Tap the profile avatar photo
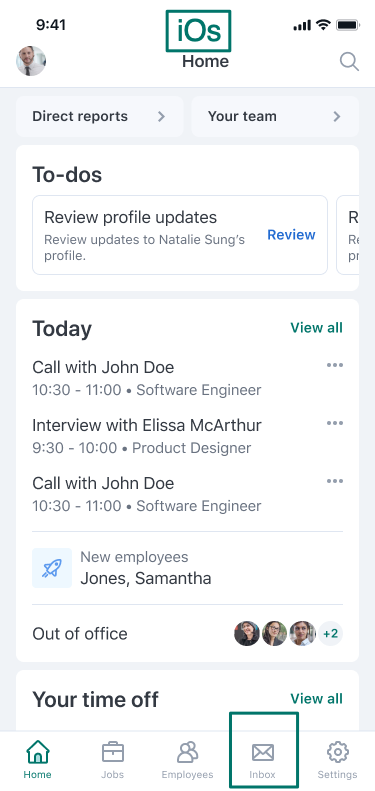The image size is (375, 791). (x=31, y=62)
